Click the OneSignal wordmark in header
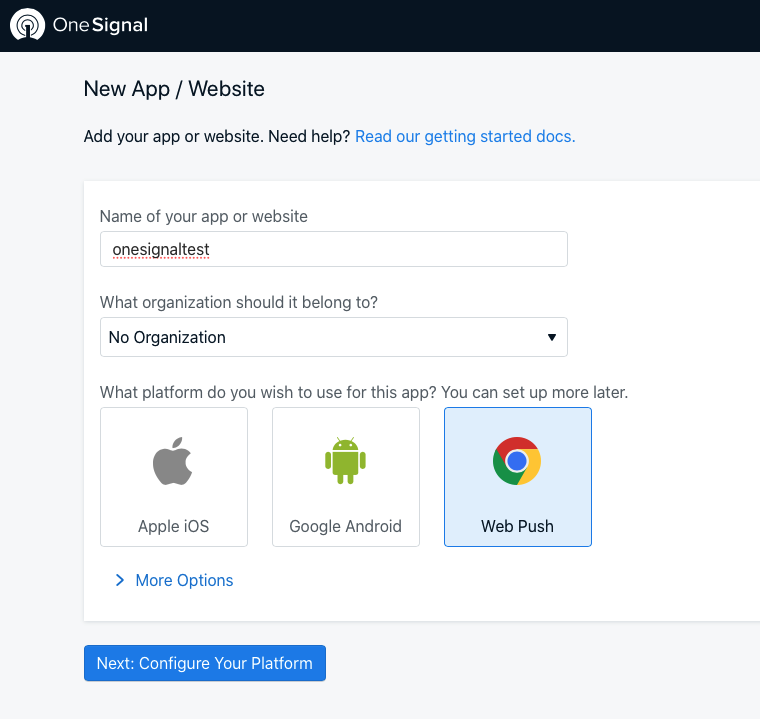 coord(100,25)
